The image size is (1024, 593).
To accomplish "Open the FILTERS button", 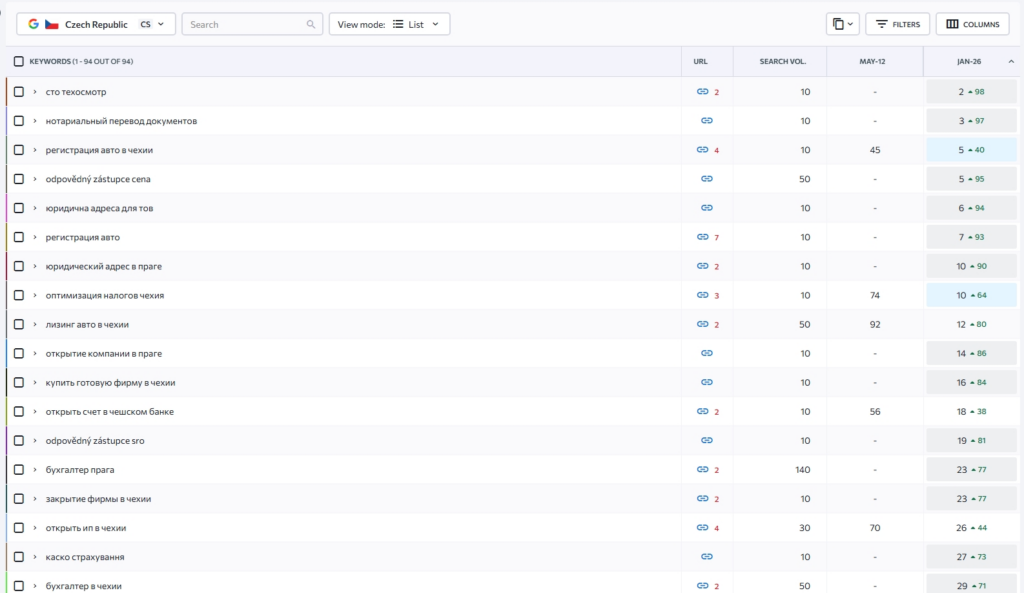I will (897, 24).
